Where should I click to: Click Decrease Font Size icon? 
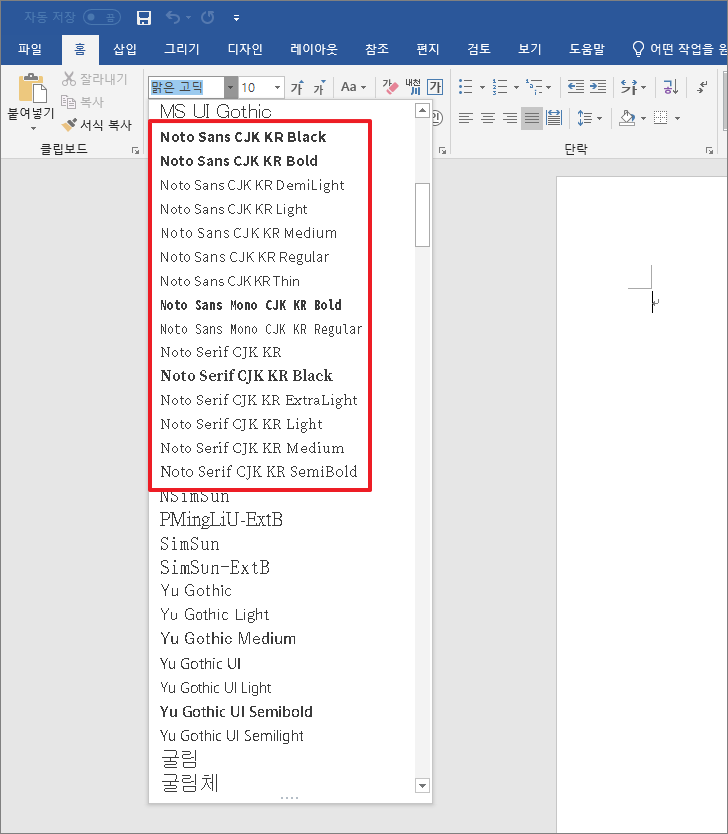(320, 87)
